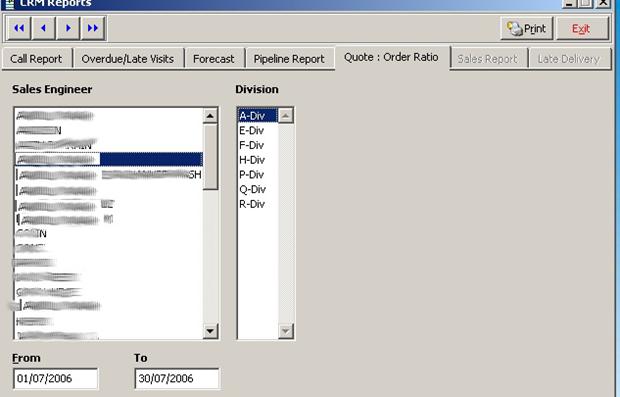
Task: Switch to Pipeline Report tab
Action: click(289, 59)
